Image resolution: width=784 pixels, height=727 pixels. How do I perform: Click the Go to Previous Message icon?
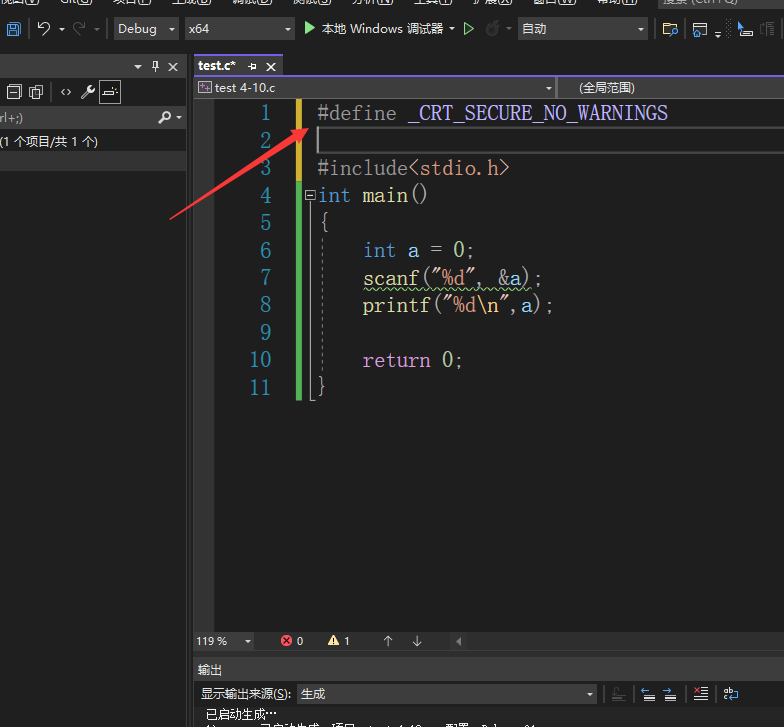tap(648, 694)
